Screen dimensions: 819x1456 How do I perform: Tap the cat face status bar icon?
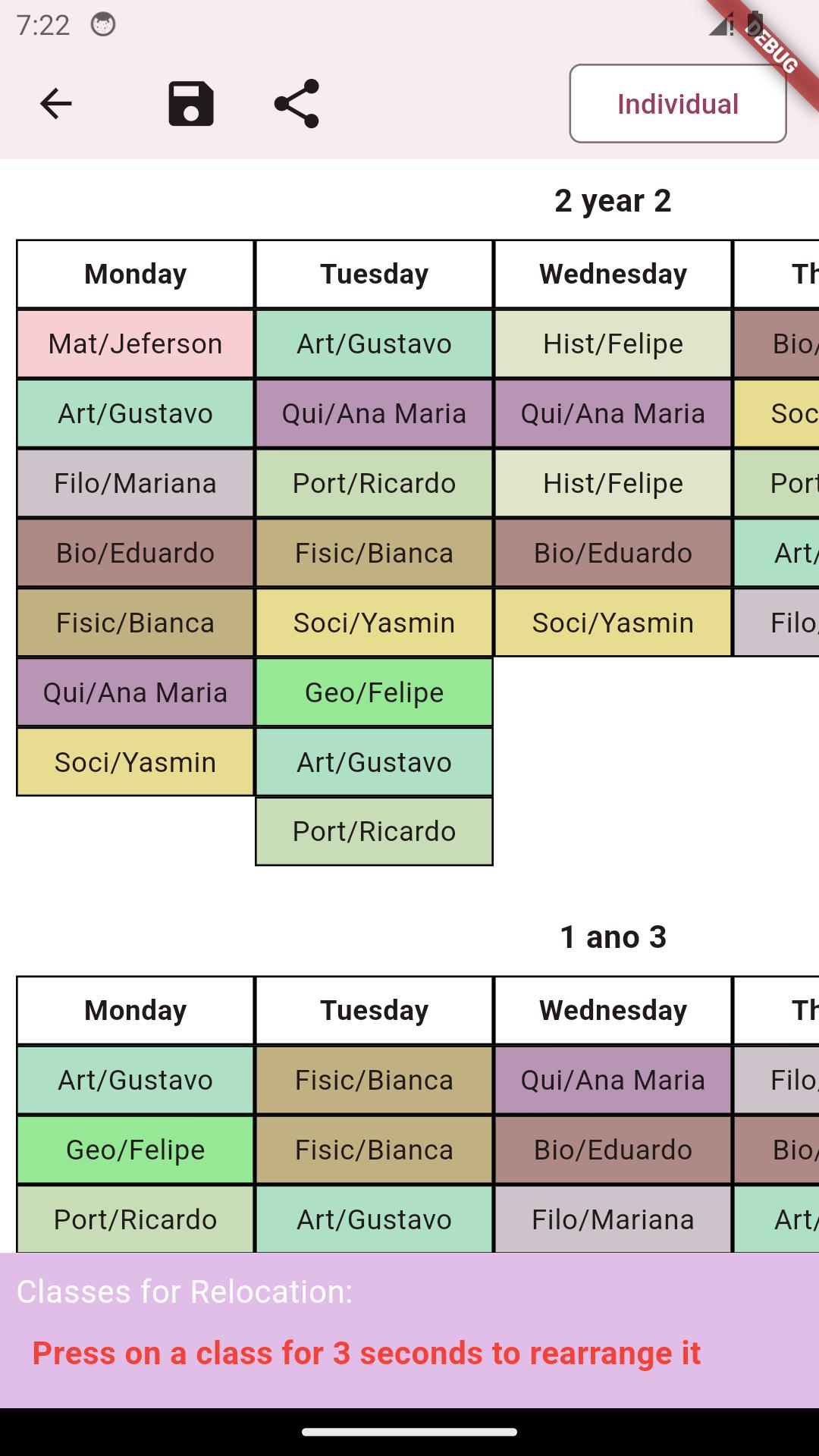point(103,25)
